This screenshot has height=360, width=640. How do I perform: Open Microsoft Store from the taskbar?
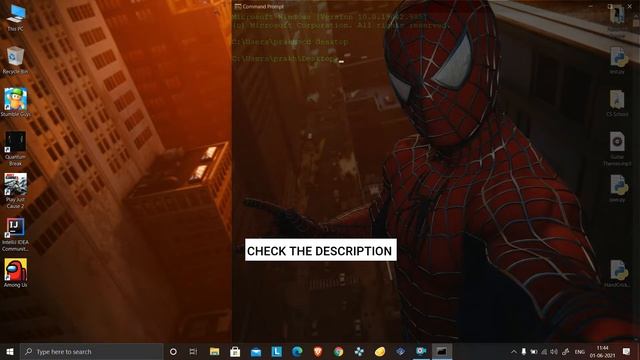[x=235, y=351]
